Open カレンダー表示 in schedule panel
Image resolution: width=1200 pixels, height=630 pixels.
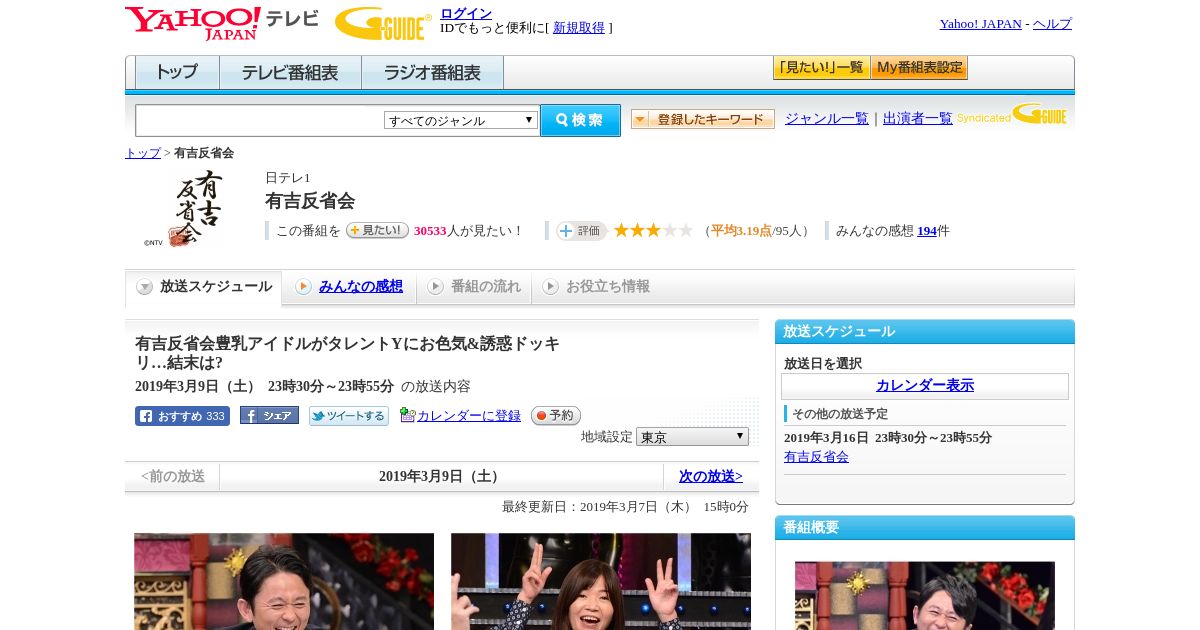(925, 386)
